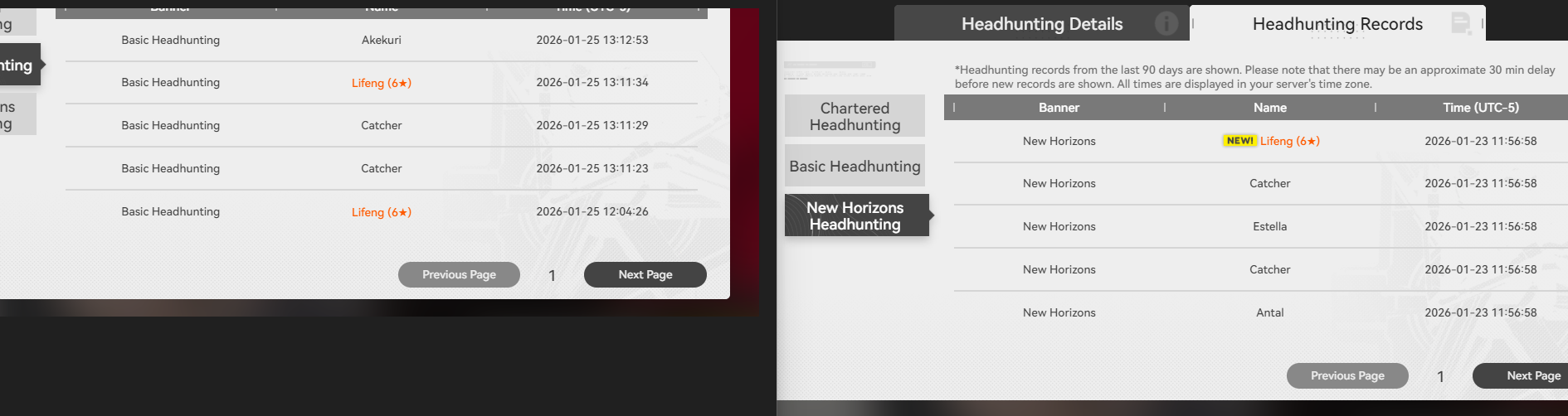Viewport: 1568px width, 416px height.
Task: Click Basic Headhunting in Akekuri row
Action: click(x=171, y=40)
